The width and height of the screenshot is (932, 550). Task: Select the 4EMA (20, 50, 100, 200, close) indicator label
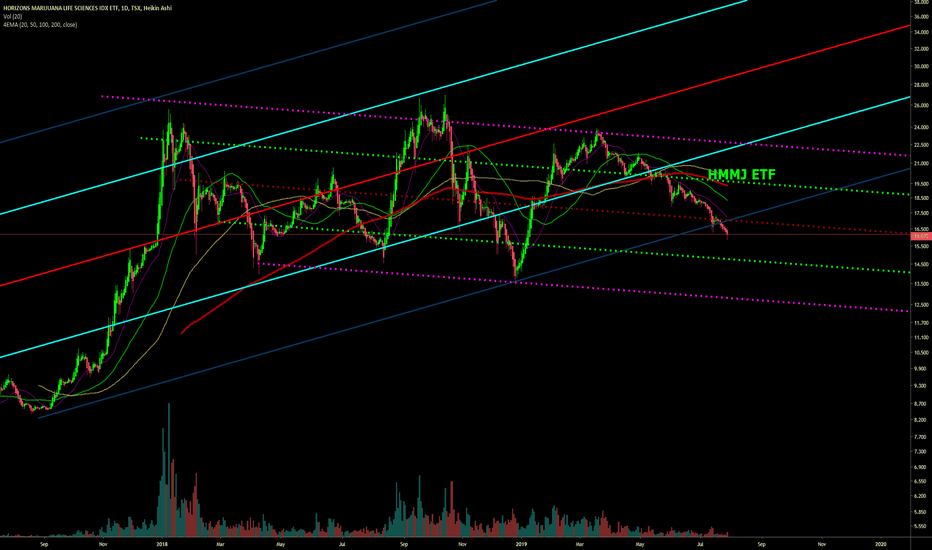click(40, 25)
